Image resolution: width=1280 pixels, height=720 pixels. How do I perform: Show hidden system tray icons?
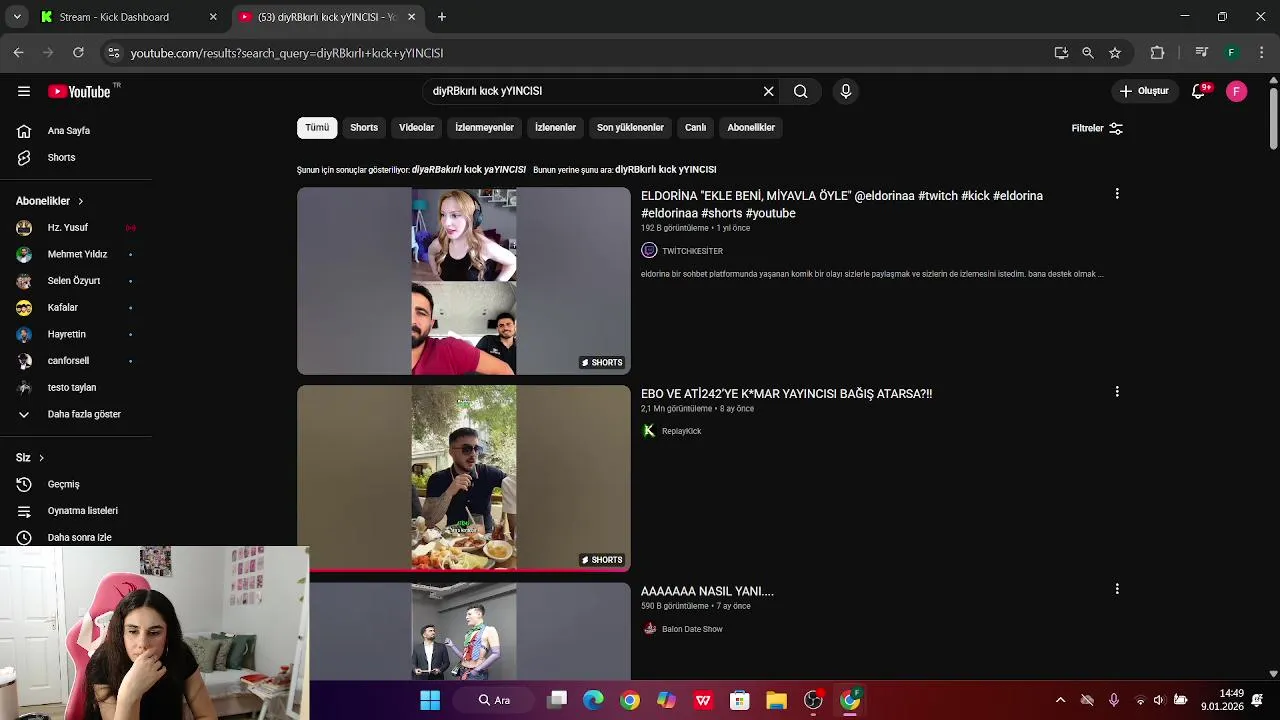coord(1060,700)
